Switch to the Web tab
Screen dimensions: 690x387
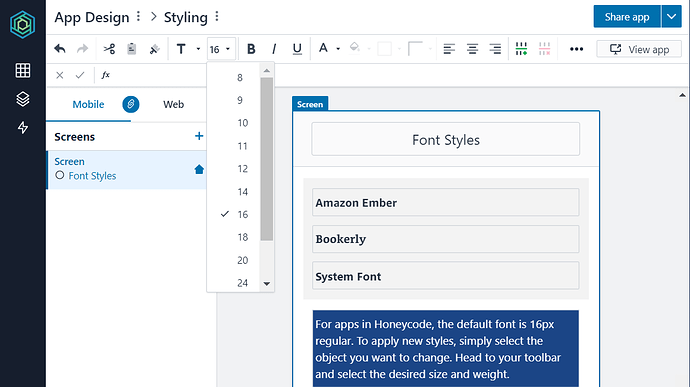(x=173, y=104)
